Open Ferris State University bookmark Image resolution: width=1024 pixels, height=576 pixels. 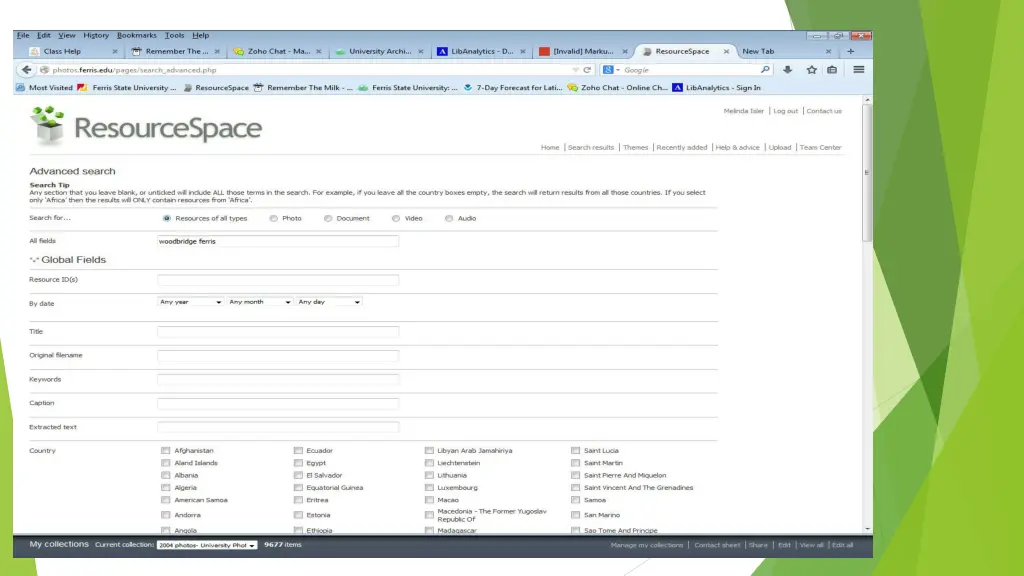(x=127, y=88)
